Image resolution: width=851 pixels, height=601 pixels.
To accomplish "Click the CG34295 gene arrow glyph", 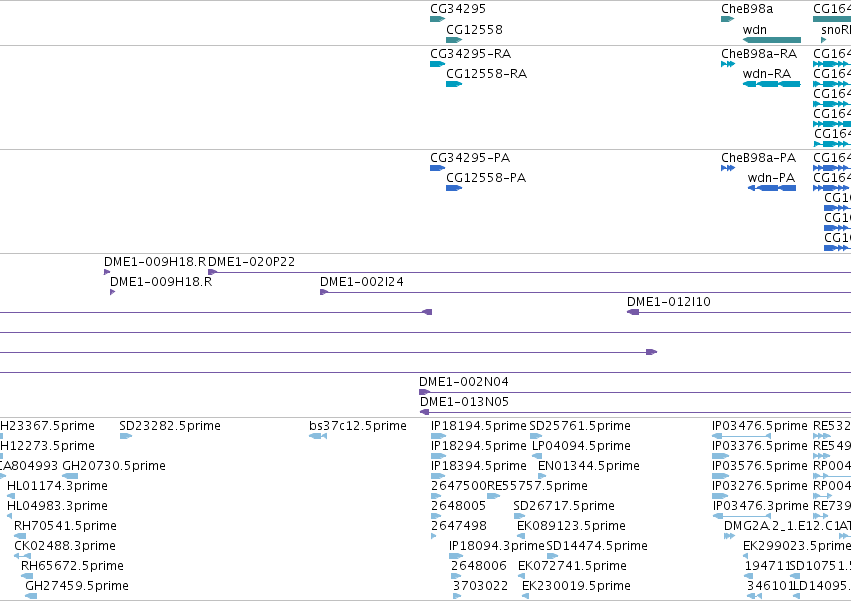I will [x=437, y=20].
